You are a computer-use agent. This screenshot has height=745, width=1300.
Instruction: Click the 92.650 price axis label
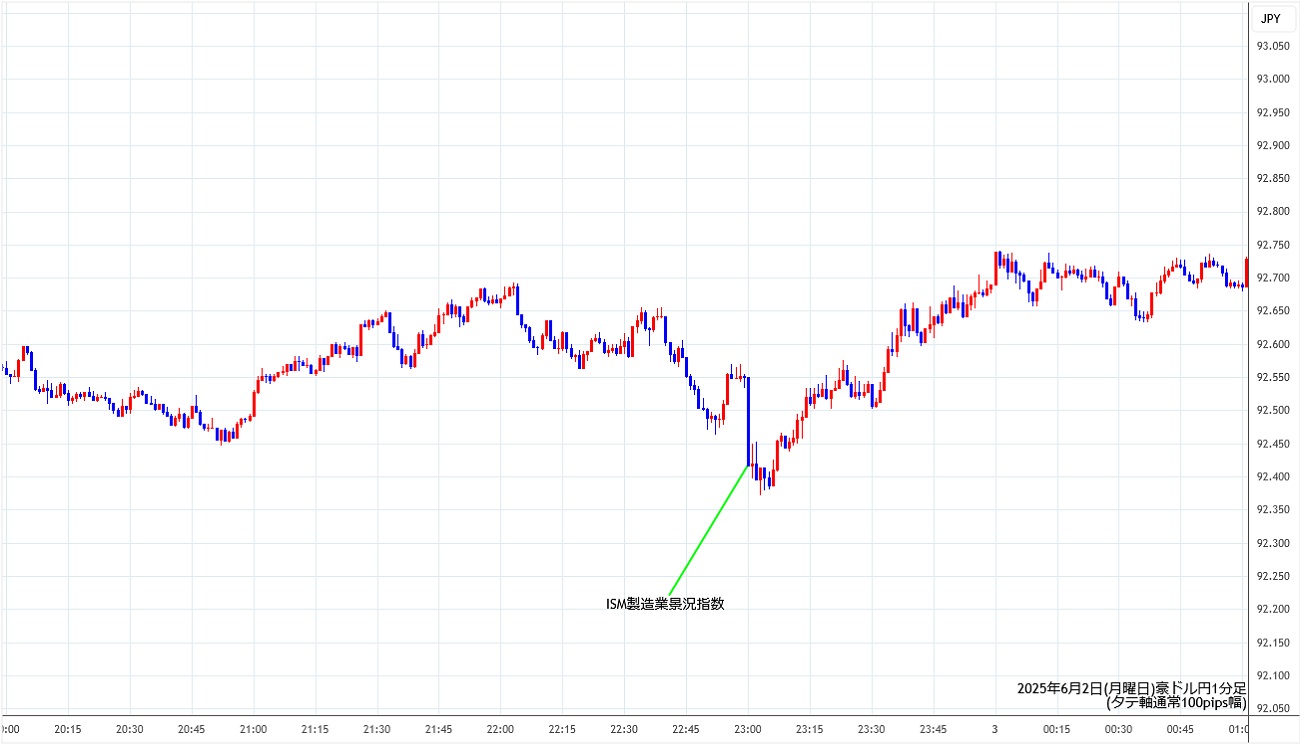click(x=1274, y=311)
